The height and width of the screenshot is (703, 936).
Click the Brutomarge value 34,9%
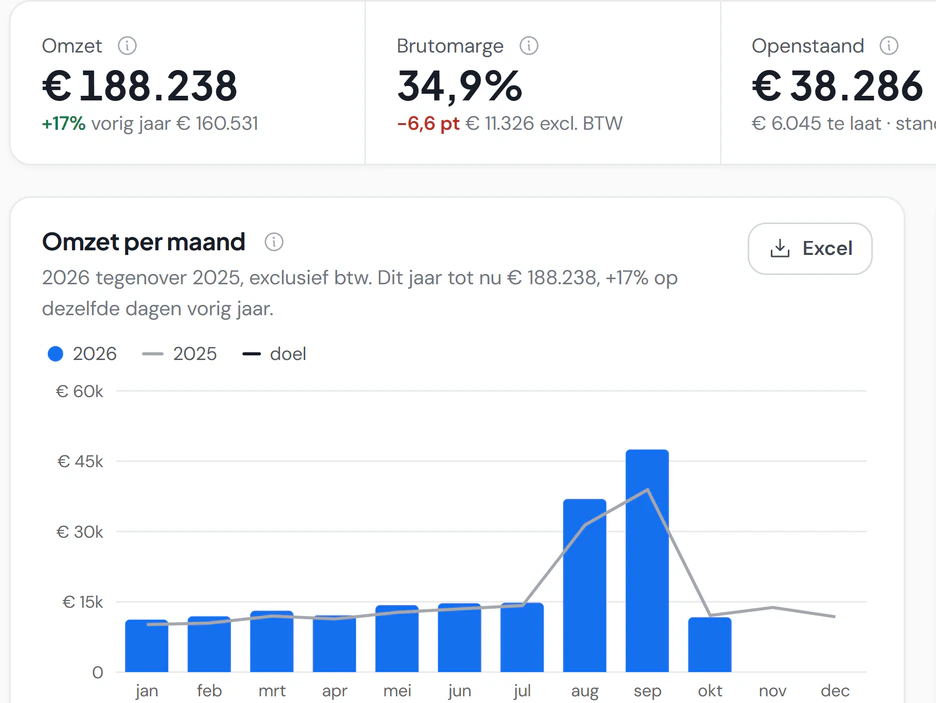pyautogui.click(x=460, y=85)
